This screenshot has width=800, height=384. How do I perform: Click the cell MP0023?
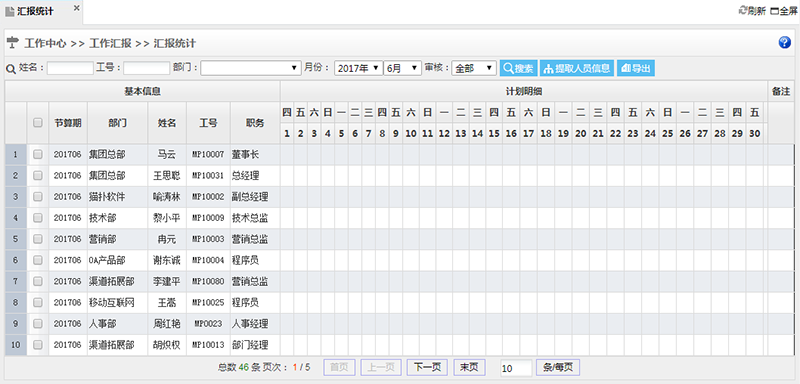pos(208,323)
